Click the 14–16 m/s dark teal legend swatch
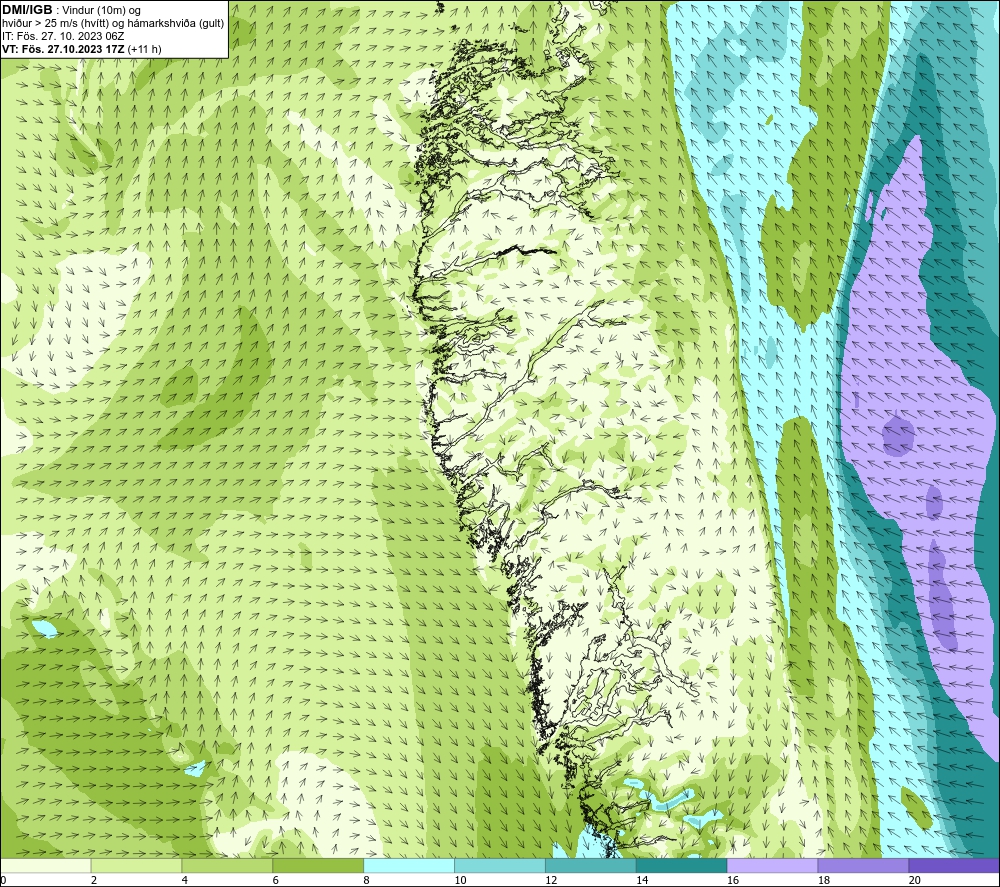The width and height of the screenshot is (1000, 887). 682,865
